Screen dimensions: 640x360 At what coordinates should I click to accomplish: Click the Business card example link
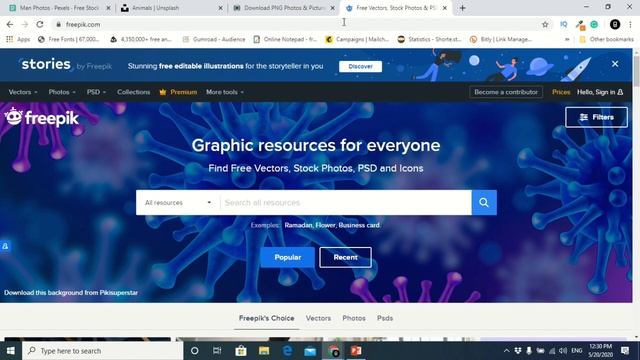point(359,225)
